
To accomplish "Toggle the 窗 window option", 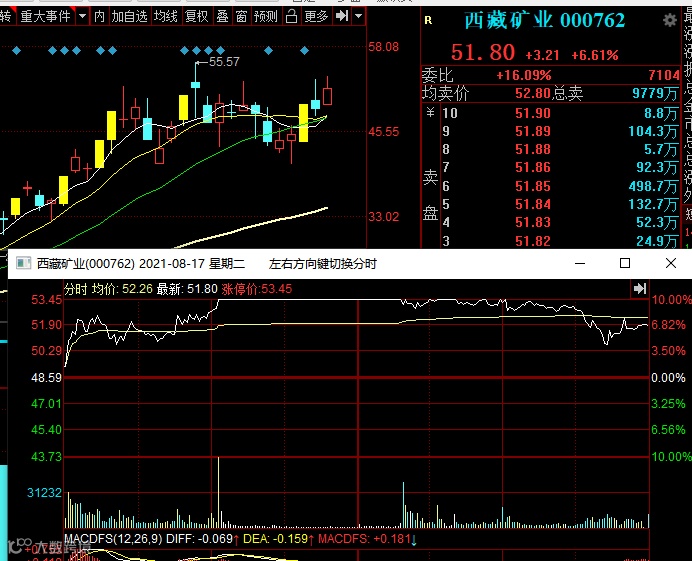I will pos(241,17).
